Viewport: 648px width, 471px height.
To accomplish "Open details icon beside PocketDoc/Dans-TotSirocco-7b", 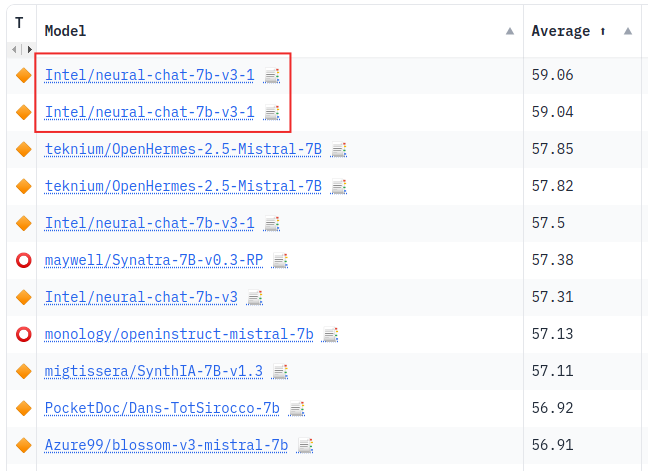I will coord(297,409).
